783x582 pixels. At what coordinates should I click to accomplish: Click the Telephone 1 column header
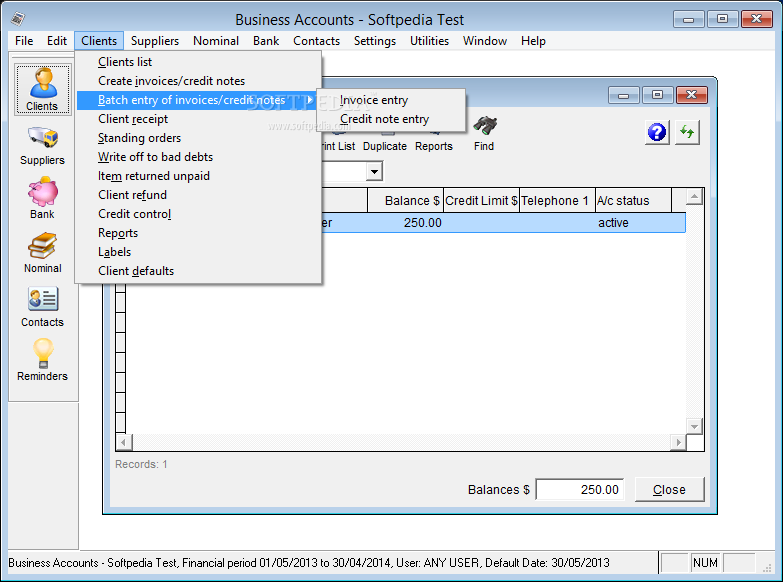coord(557,200)
